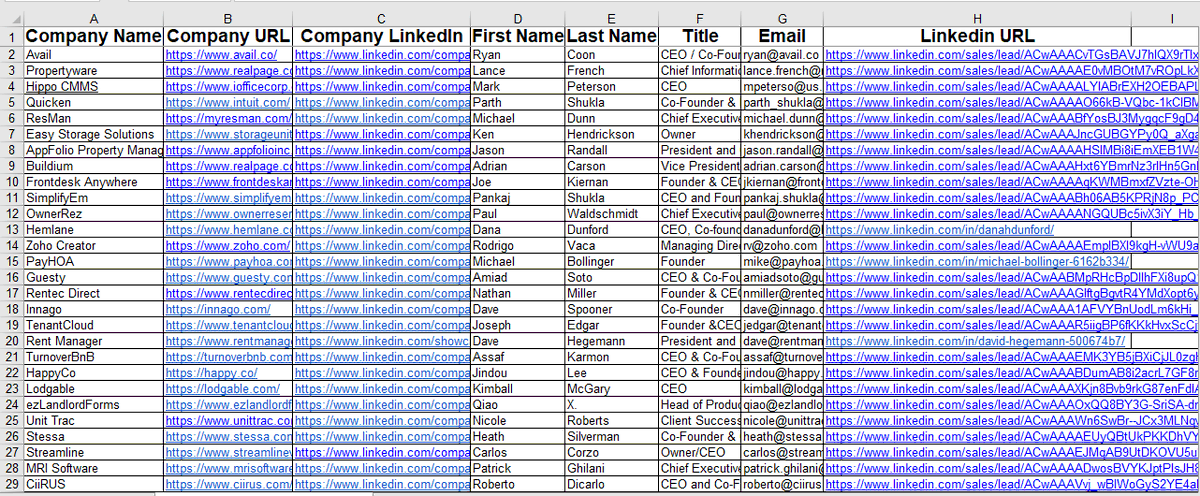
Task: Select first name Parth cell
Action: (517, 103)
